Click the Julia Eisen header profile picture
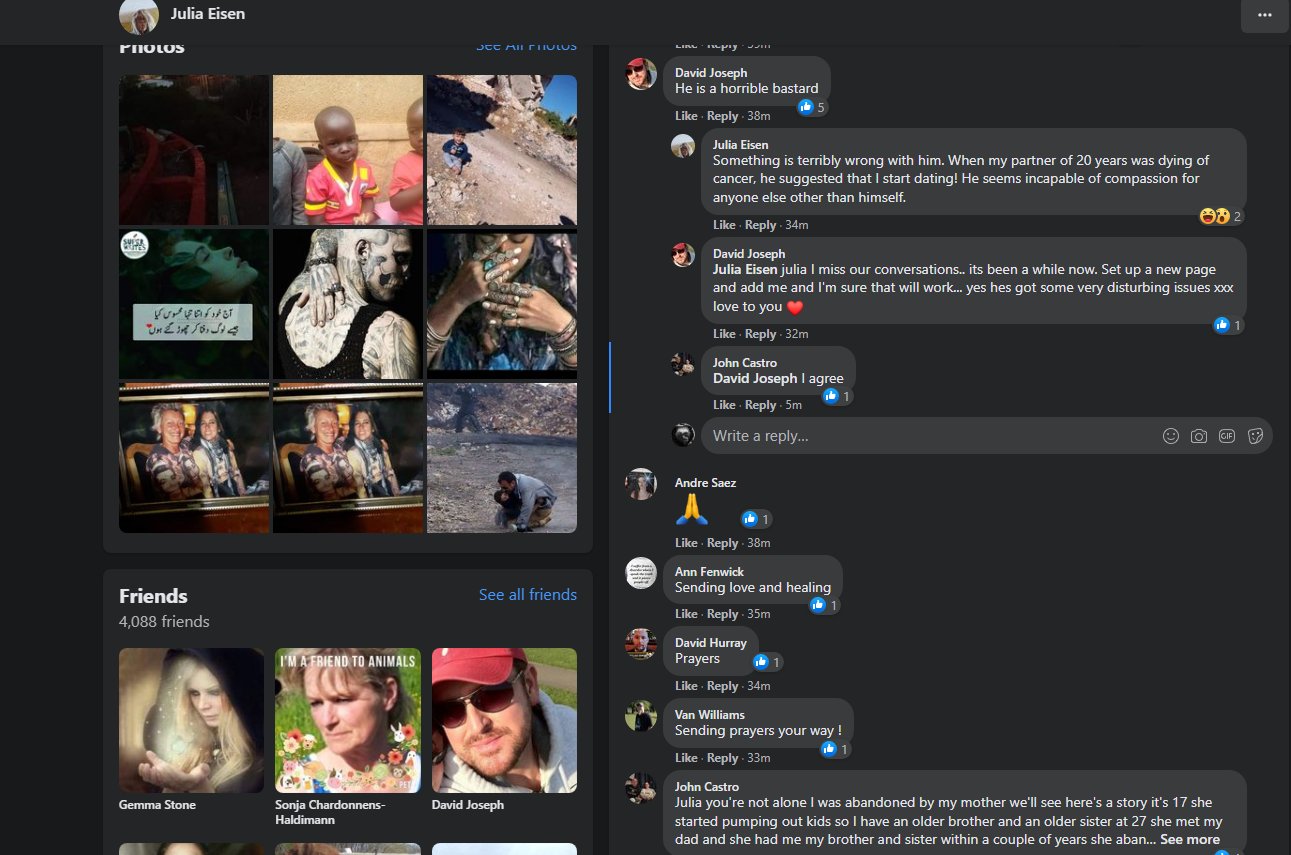 point(138,15)
